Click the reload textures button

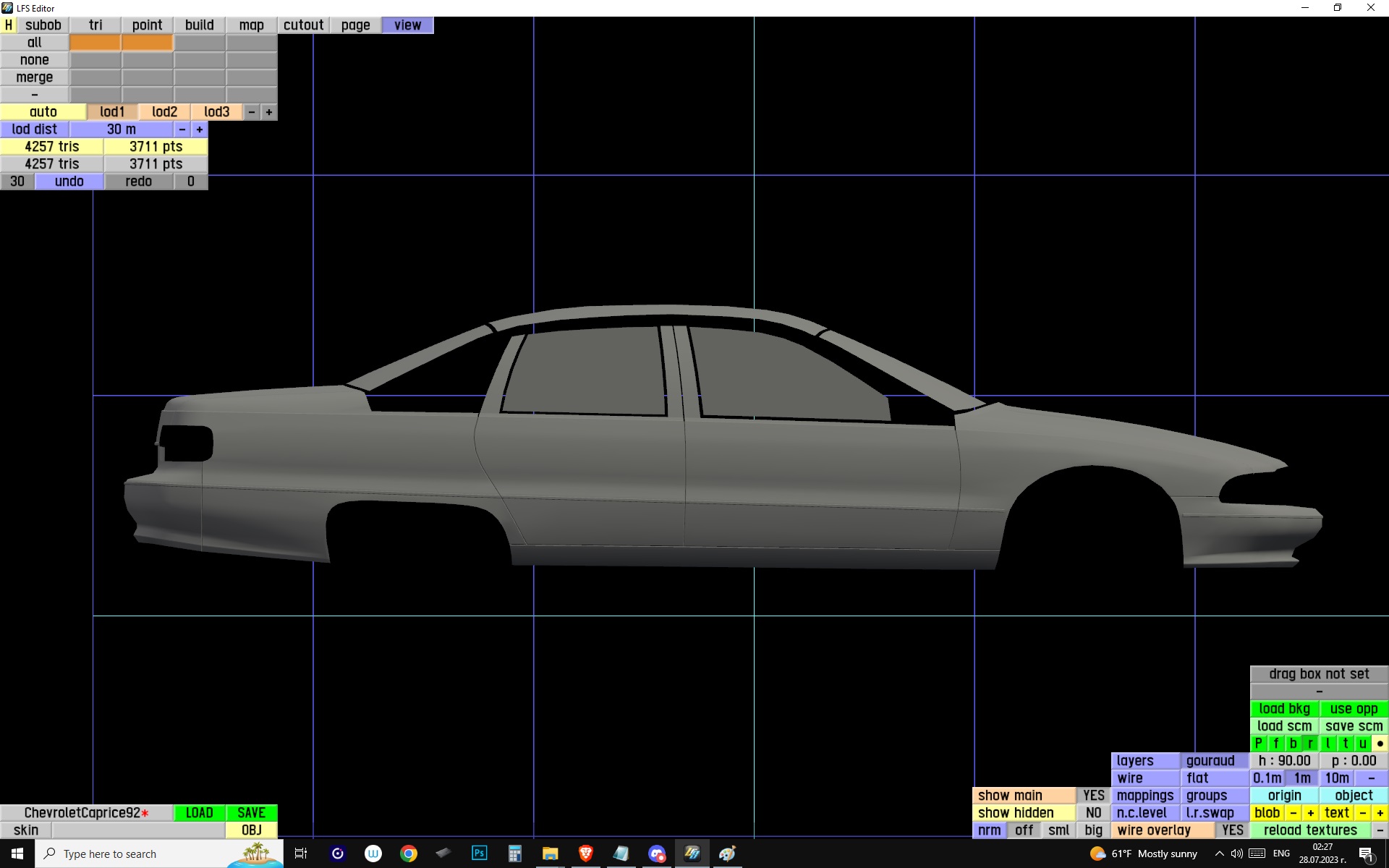coord(1310,830)
